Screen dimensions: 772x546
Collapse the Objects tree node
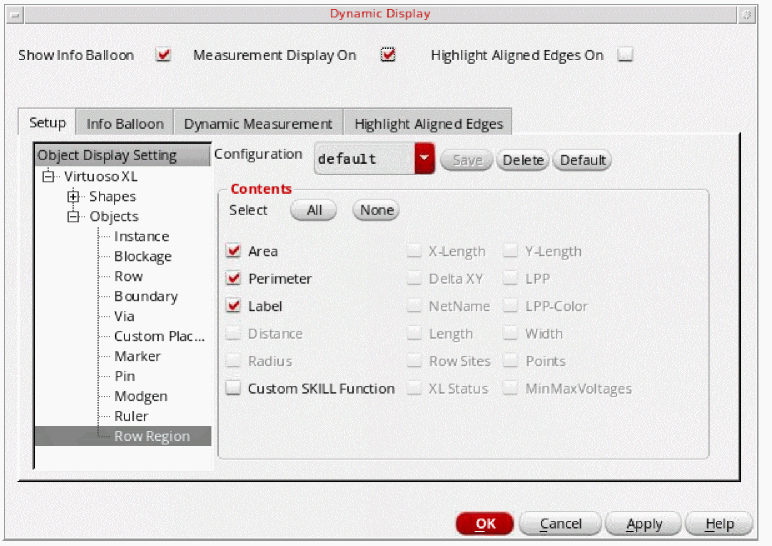pos(73,216)
